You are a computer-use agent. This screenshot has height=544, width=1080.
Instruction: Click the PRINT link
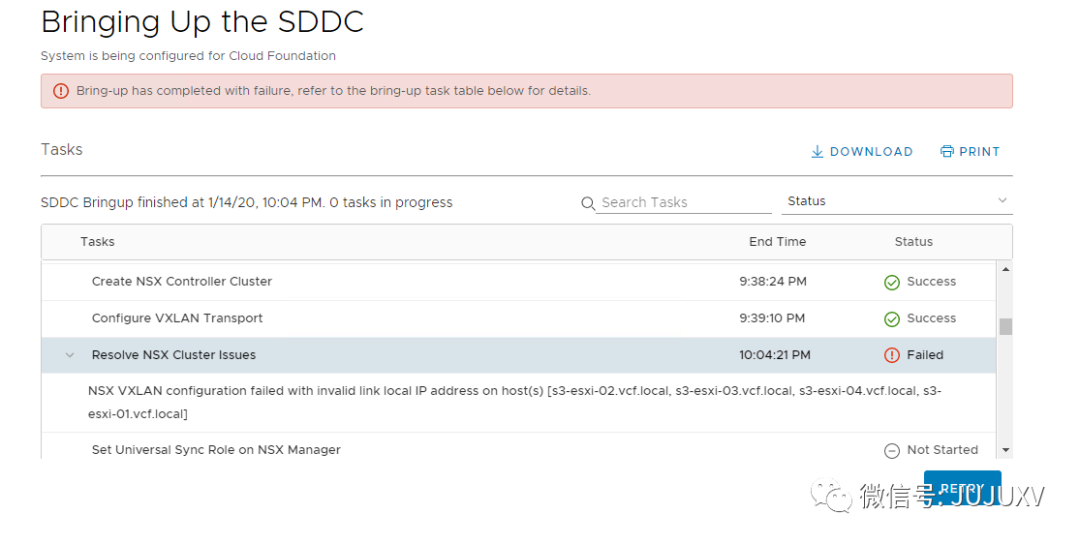[x=979, y=152]
